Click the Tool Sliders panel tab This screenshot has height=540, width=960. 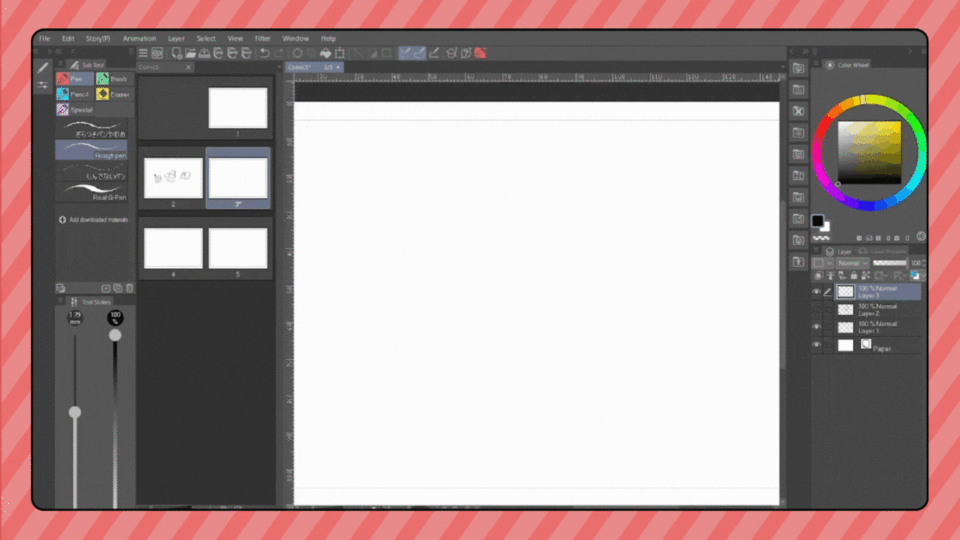(x=91, y=302)
